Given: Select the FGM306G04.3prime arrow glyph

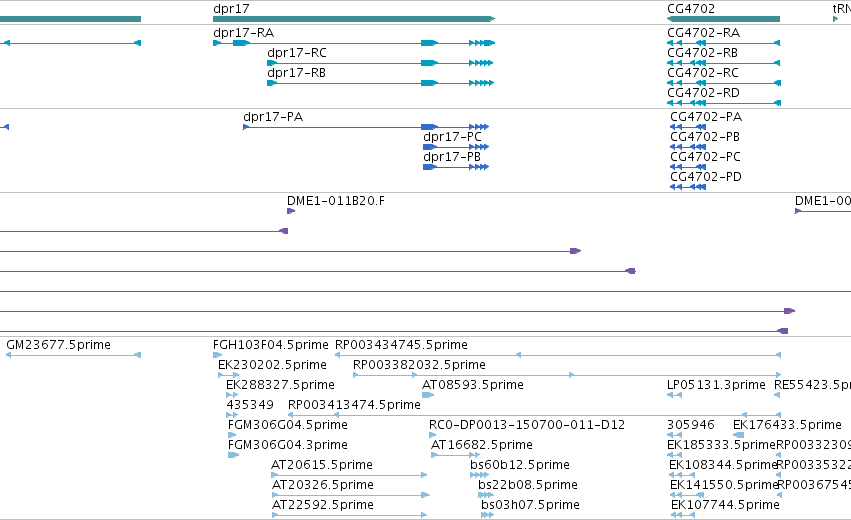Looking at the screenshot, I should pyautogui.click(x=233, y=455).
